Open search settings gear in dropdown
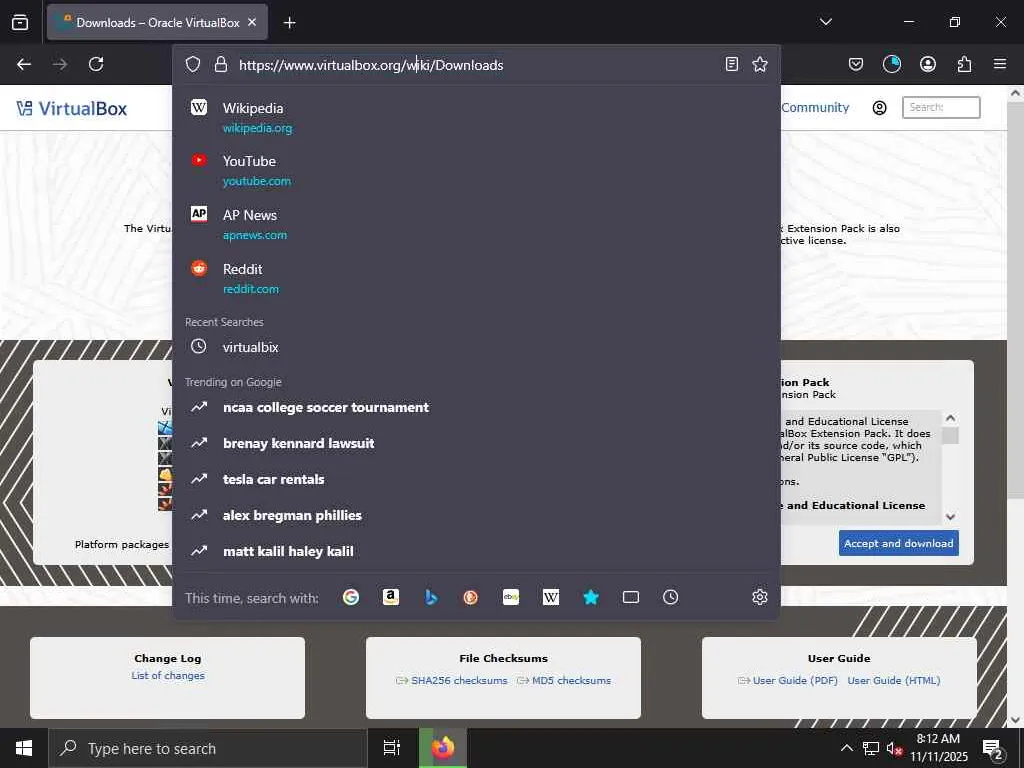This screenshot has width=1024, height=768. [x=760, y=597]
